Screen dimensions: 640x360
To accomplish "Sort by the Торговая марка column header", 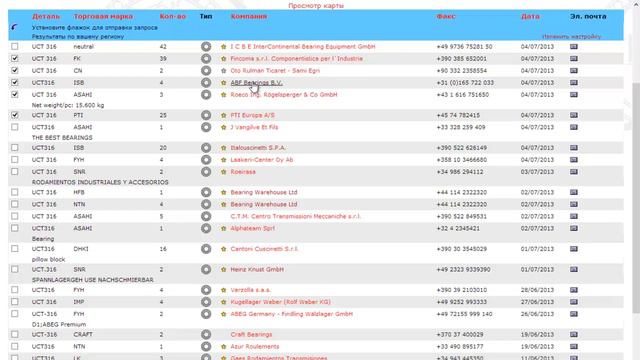I will [x=103, y=16].
